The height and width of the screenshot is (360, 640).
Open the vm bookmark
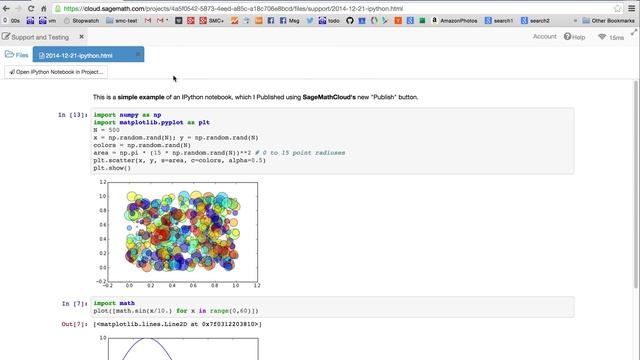tap(47, 20)
